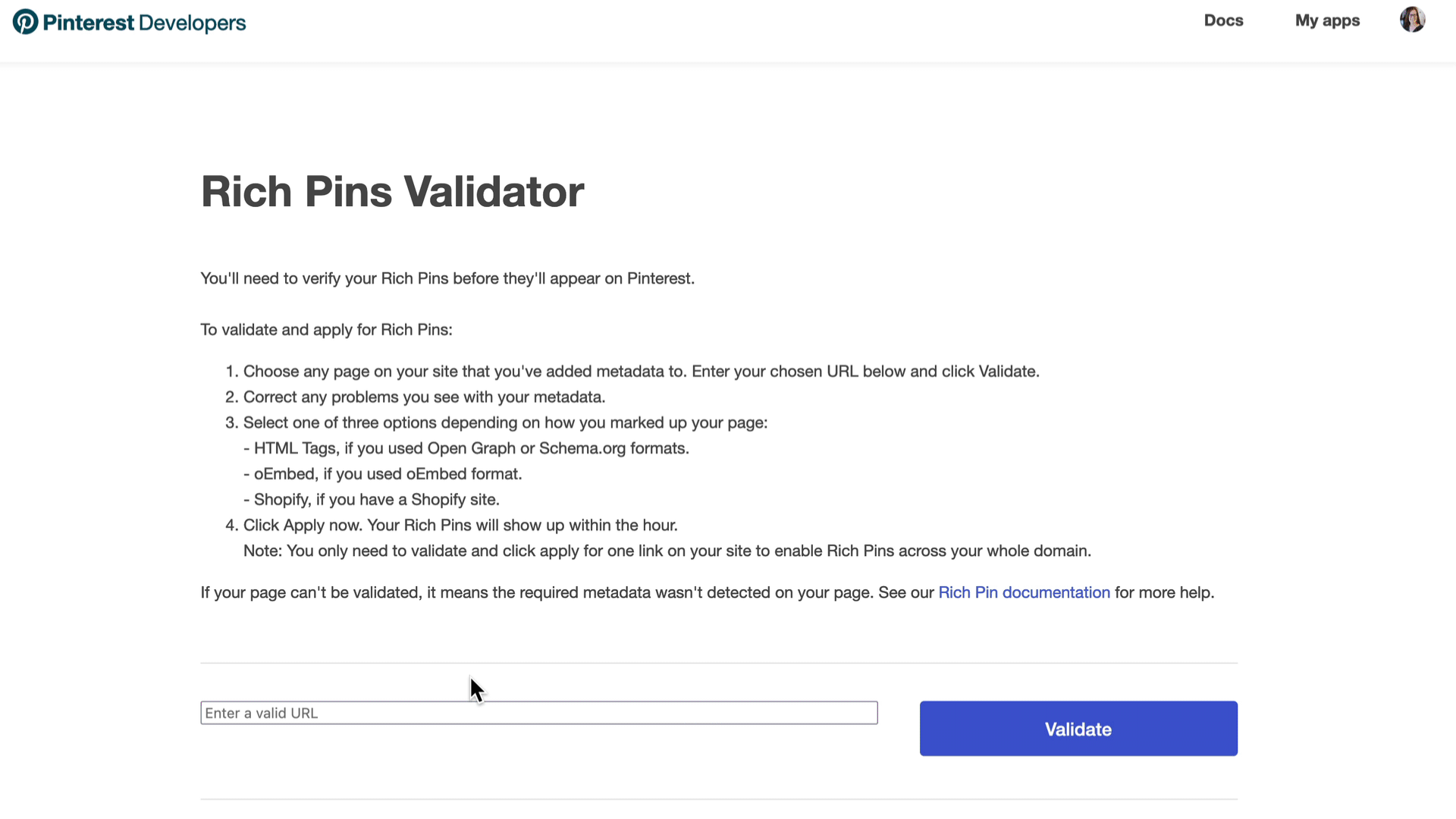This screenshot has height=819, width=1456.
Task: Click the If your page can't be validated sentence
Action: (x=708, y=592)
